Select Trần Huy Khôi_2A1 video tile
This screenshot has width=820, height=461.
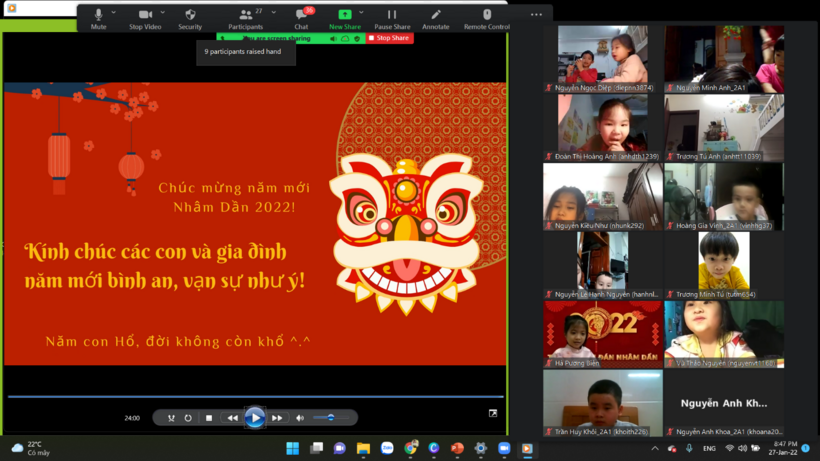click(603, 403)
